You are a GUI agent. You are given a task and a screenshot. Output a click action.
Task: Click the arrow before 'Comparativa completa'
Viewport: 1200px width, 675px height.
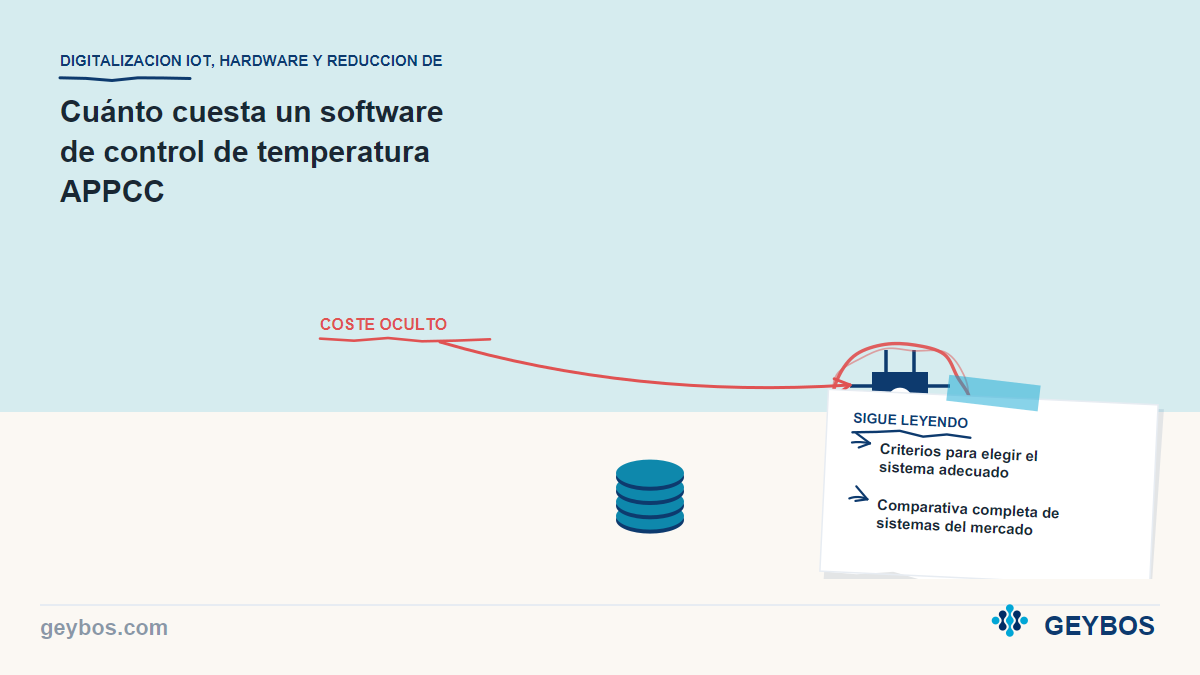click(x=858, y=494)
